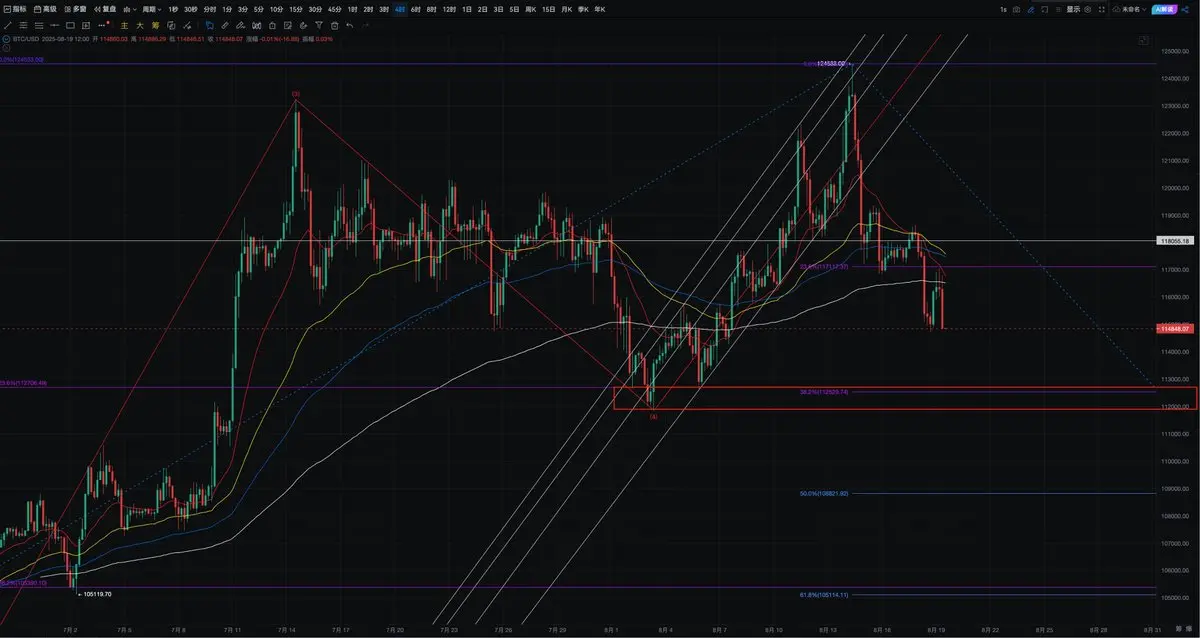This screenshot has width=1200, height=638.
Task: Start 复盘 replay mode
Action: 105,9
